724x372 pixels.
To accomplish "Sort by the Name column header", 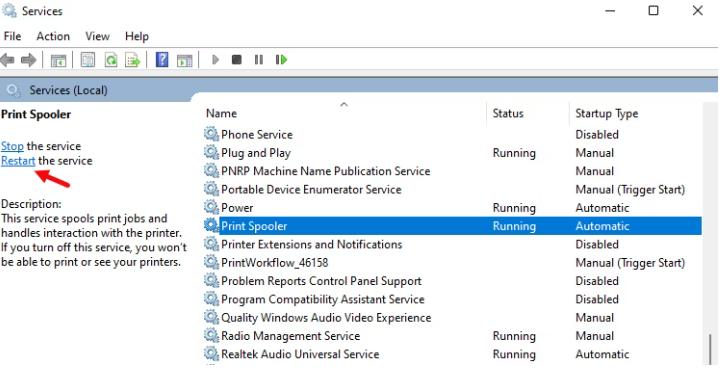I will pyautogui.click(x=221, y=114).
